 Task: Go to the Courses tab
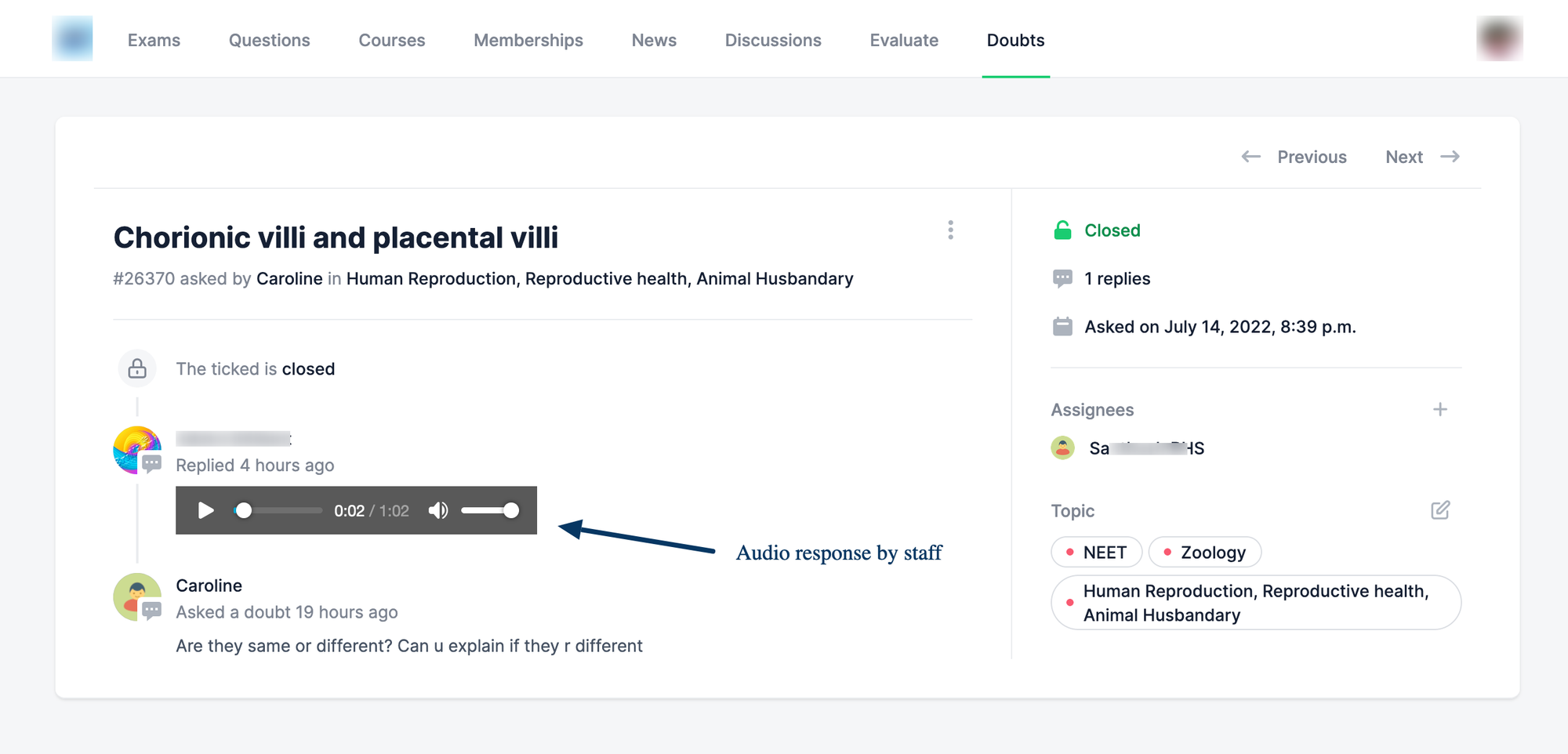pos(392,40)
